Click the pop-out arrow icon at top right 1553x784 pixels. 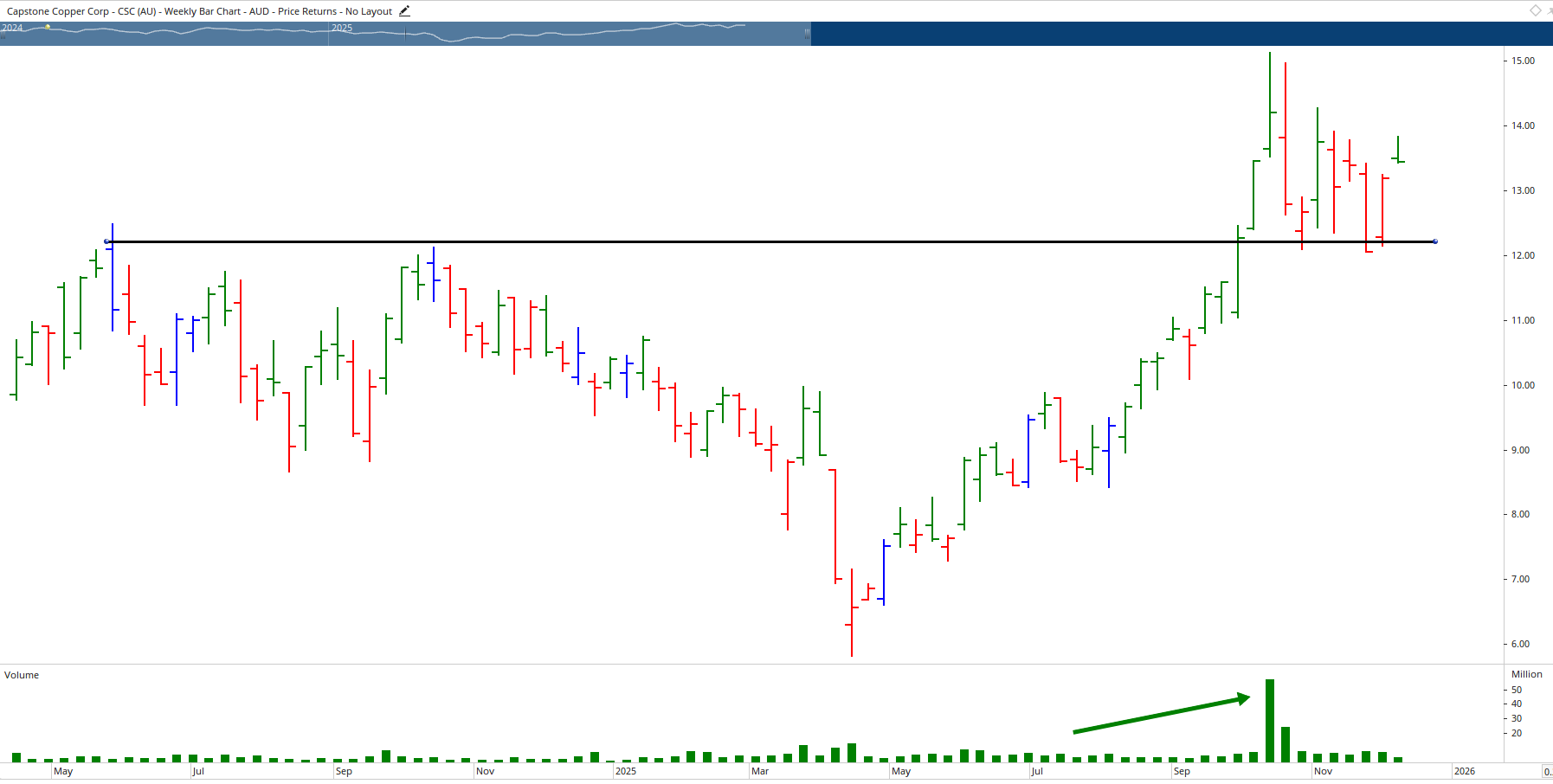1550,11
